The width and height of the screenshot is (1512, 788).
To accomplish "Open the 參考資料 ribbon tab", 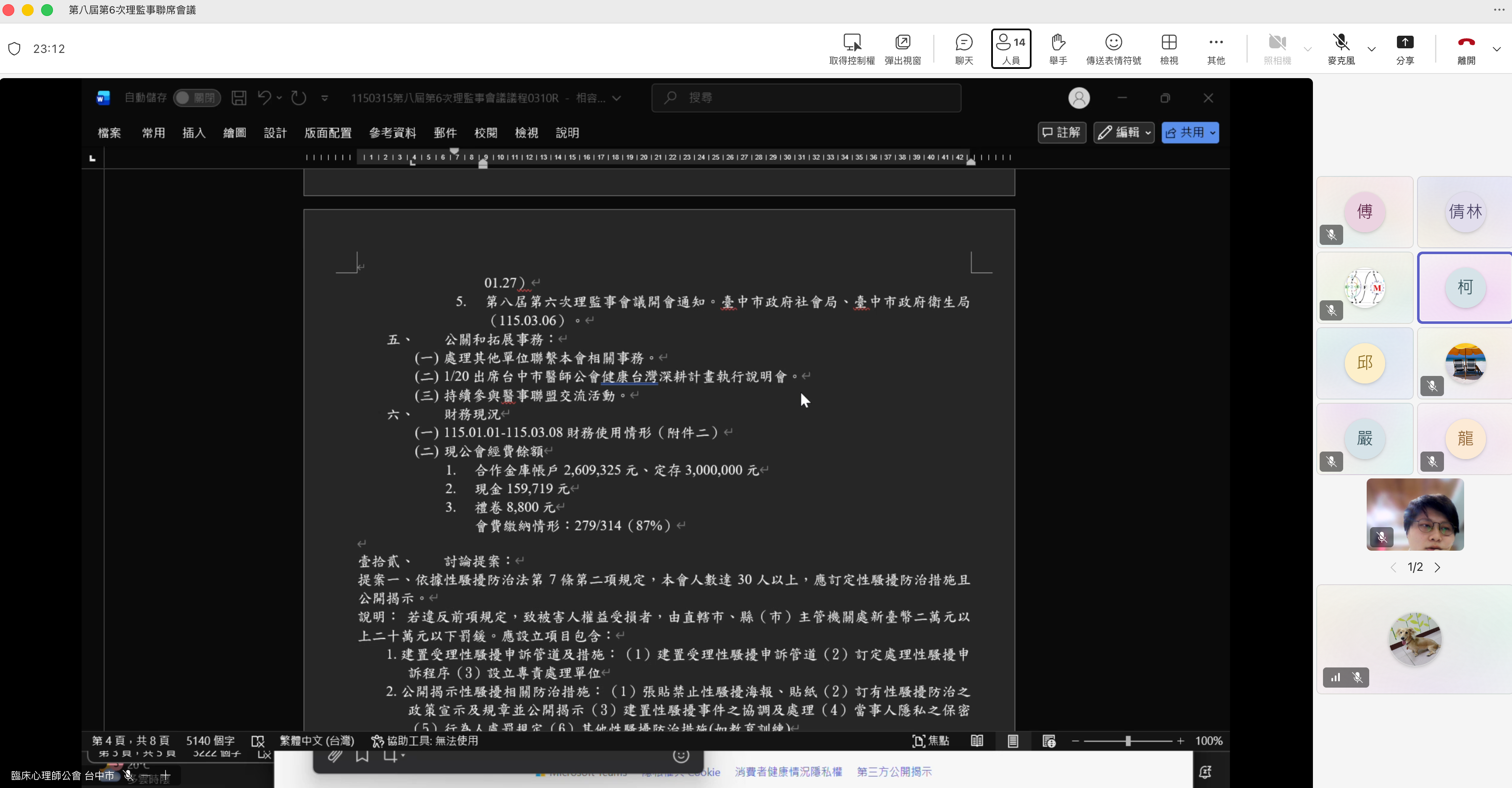I will pos(392,133).
